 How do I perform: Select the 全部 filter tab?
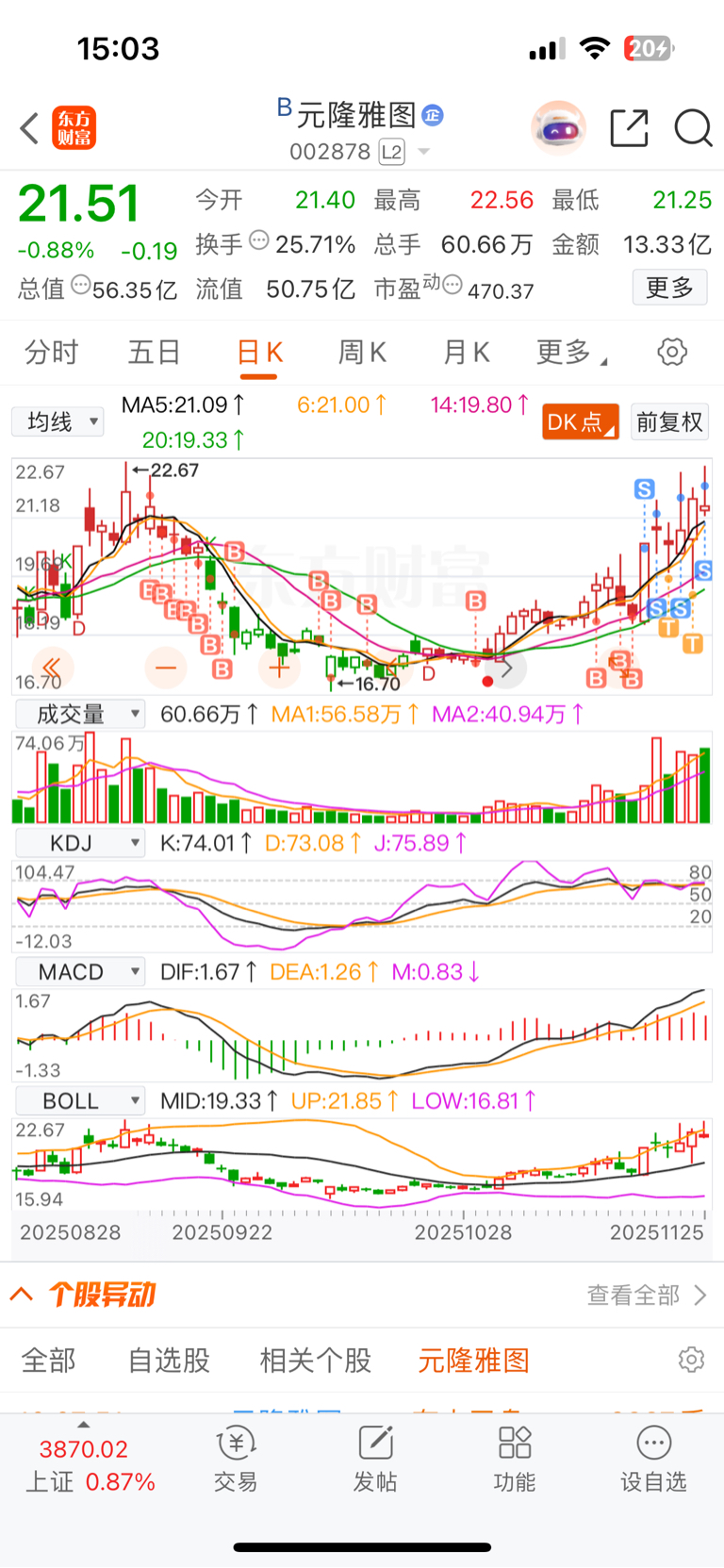pyautogui.click(x=48, y=1361)
